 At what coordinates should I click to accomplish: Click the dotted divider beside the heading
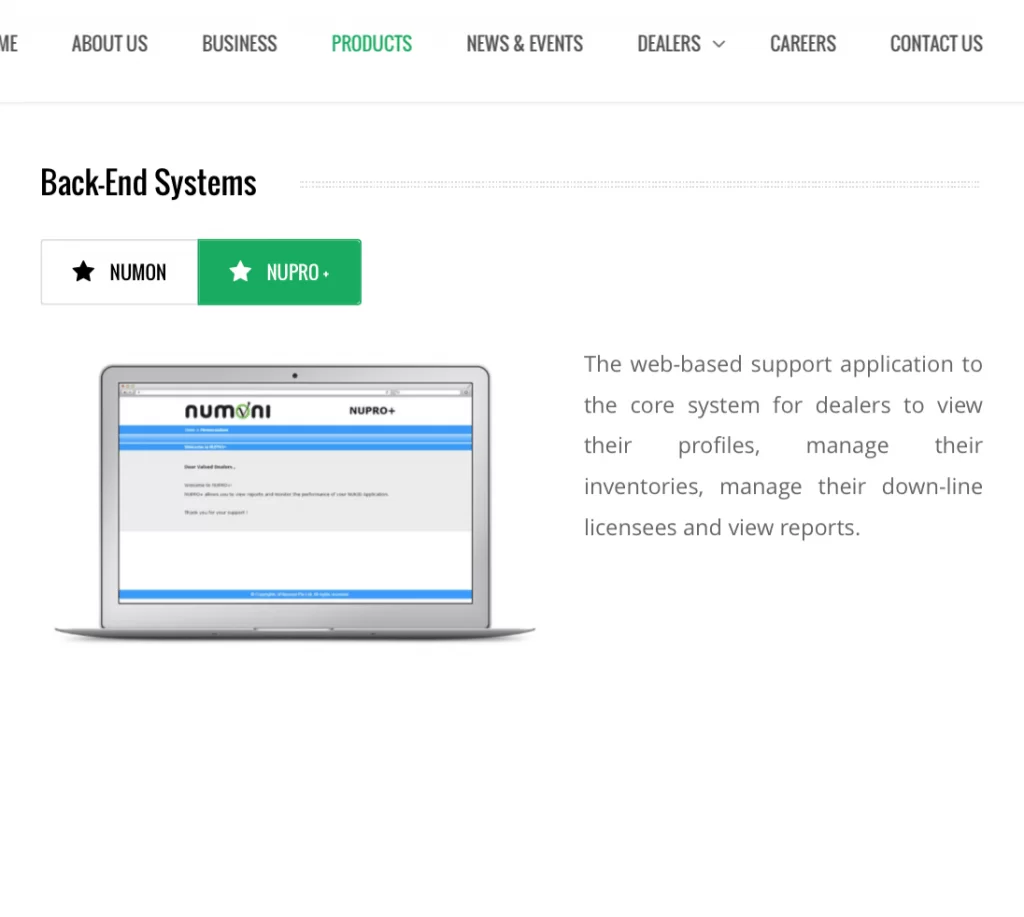(x=640, y=184)
